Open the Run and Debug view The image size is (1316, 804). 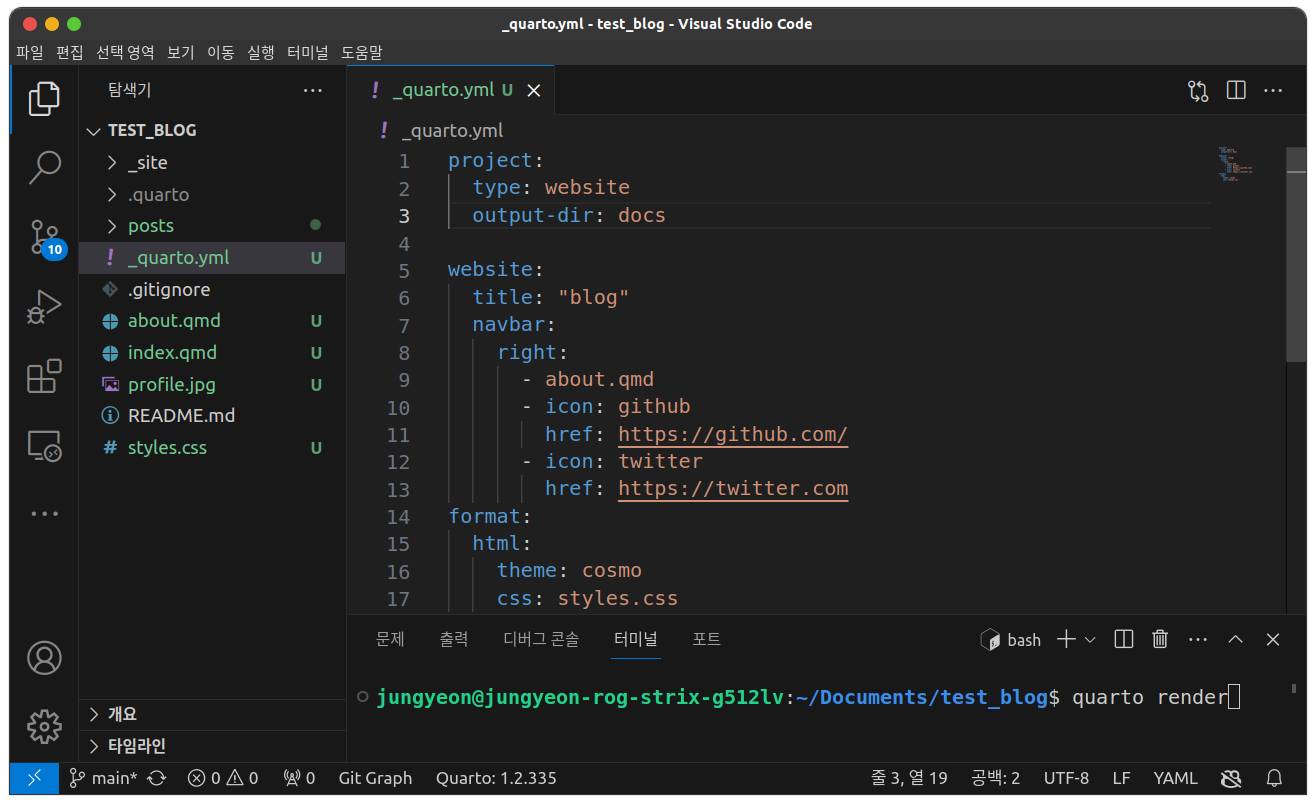tap(44, 307)
